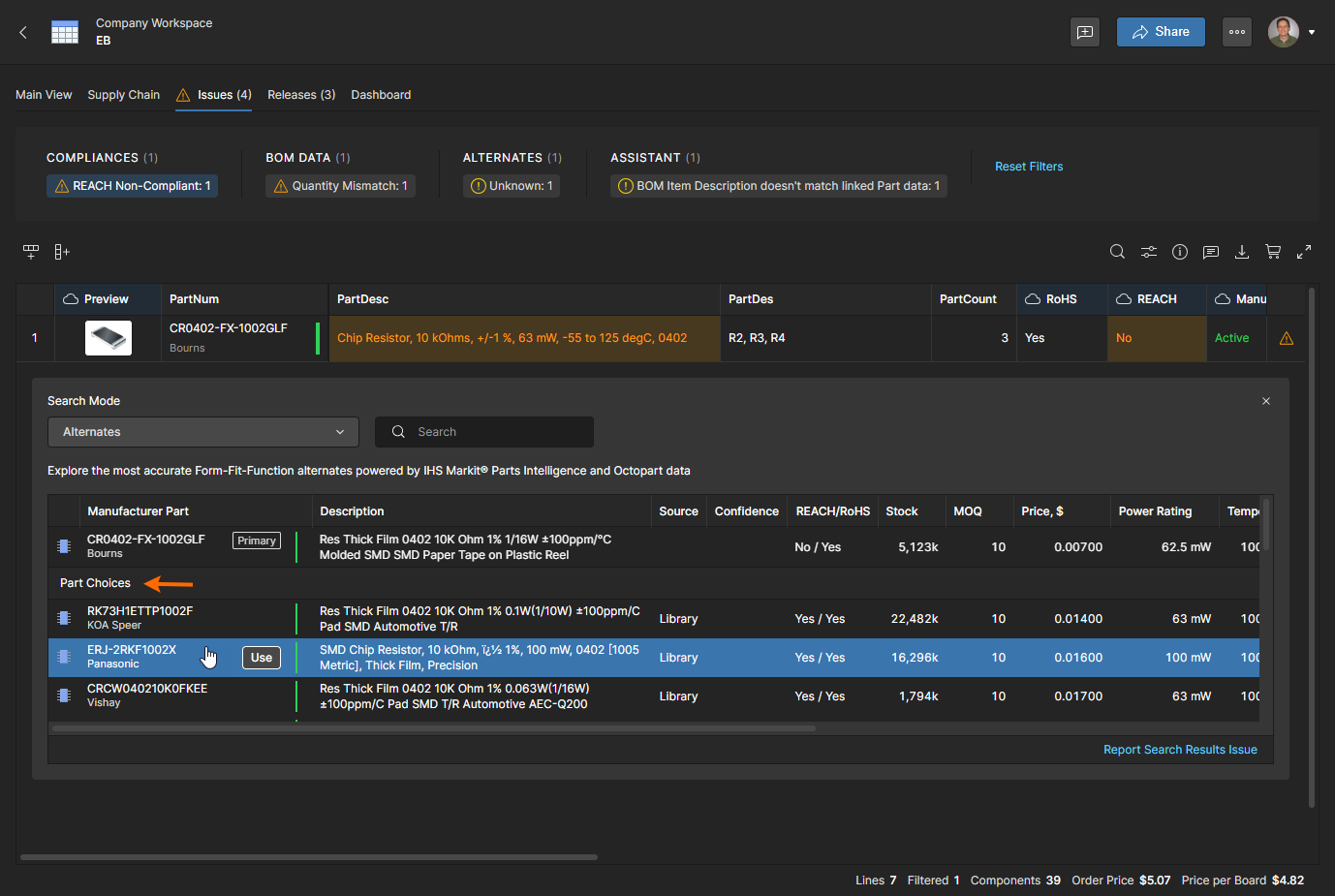This screenshot has width=1335, height=896.
Task: Open the Search Mode Alternates dropdown
Action: pos(202,432)
